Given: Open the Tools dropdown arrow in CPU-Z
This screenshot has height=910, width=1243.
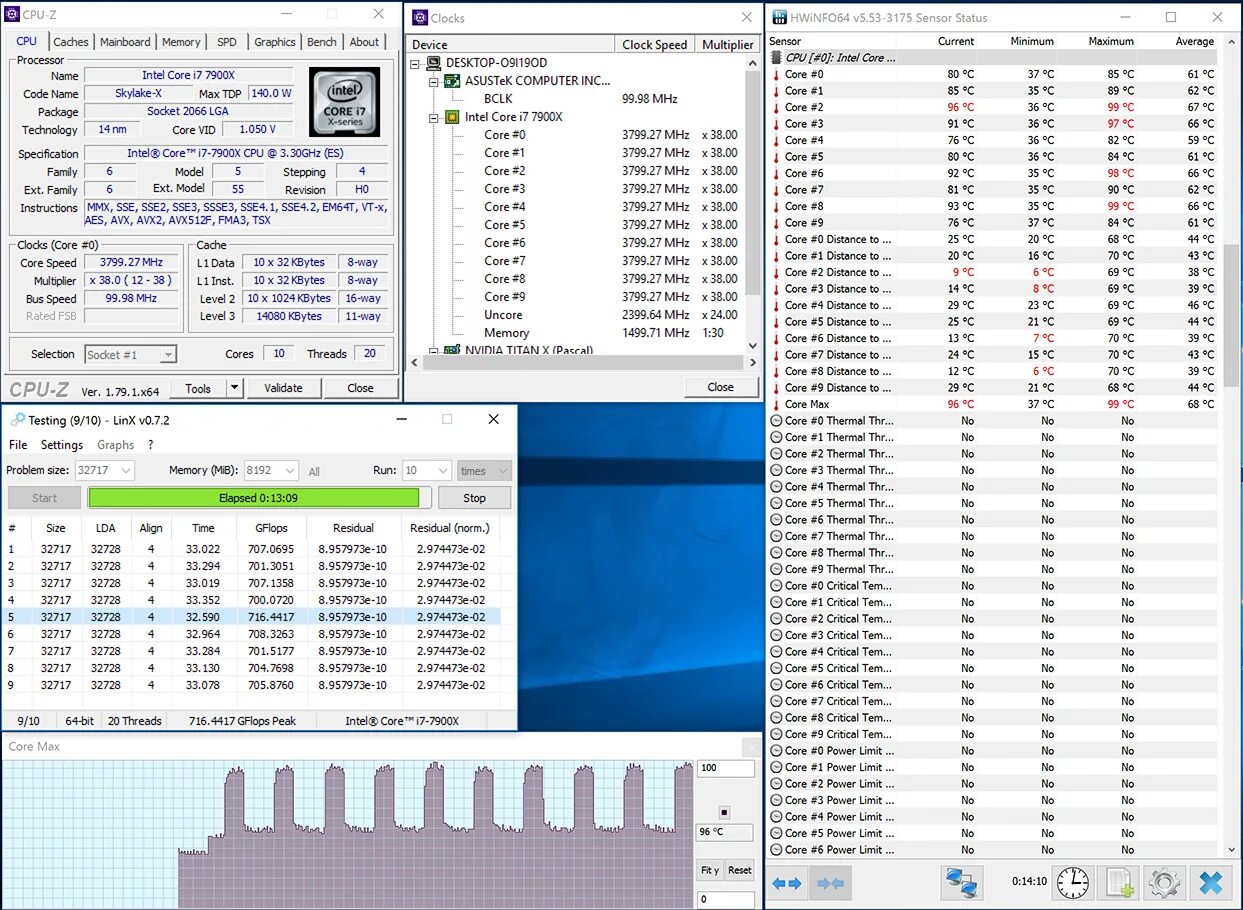Looking at the screenshot, I should 234,388.
